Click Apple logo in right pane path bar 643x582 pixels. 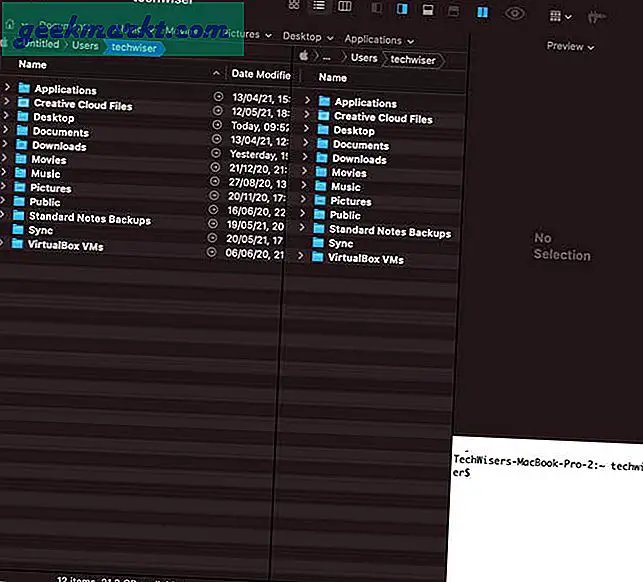coord(303,55)
